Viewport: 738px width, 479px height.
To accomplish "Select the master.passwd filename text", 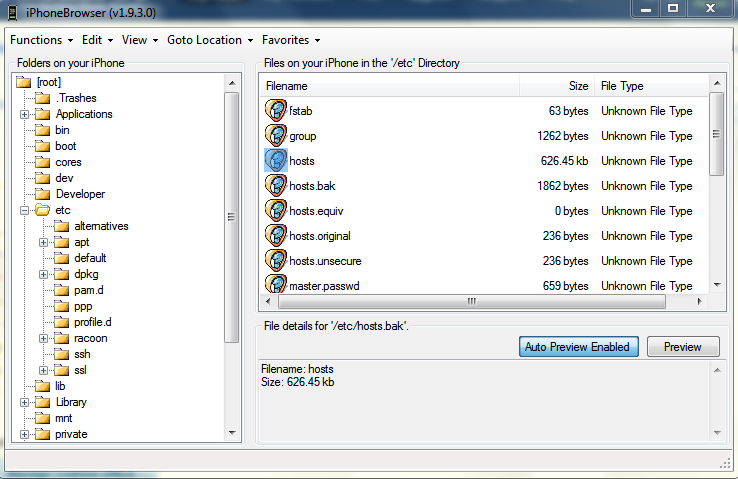I will point(324,286).
